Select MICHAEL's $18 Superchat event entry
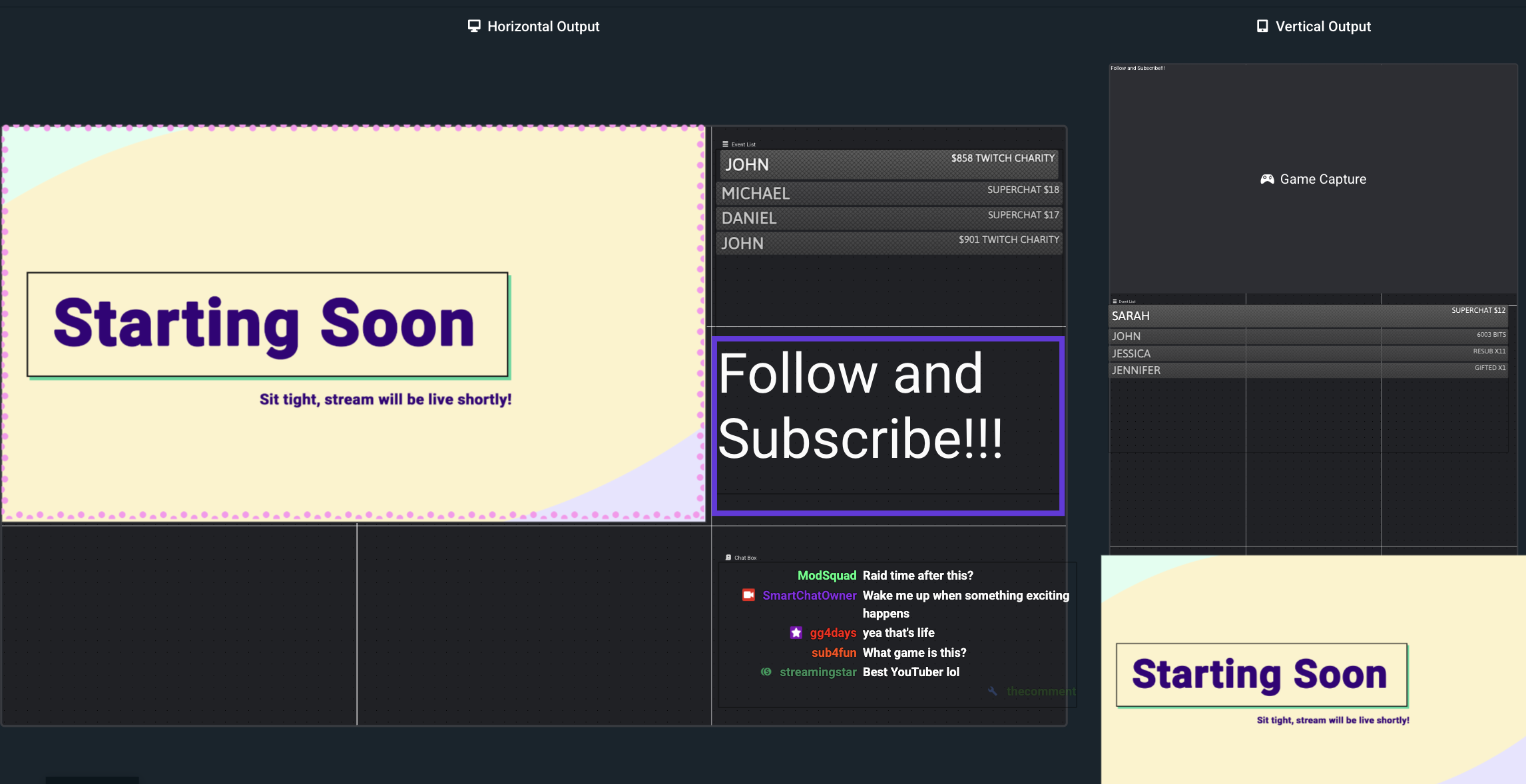The image size is (1526, 784). (x=889, y=193)
